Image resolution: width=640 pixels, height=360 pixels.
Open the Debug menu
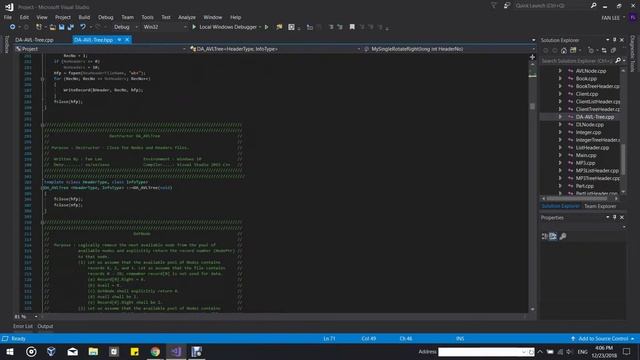(x=106, y=17)
